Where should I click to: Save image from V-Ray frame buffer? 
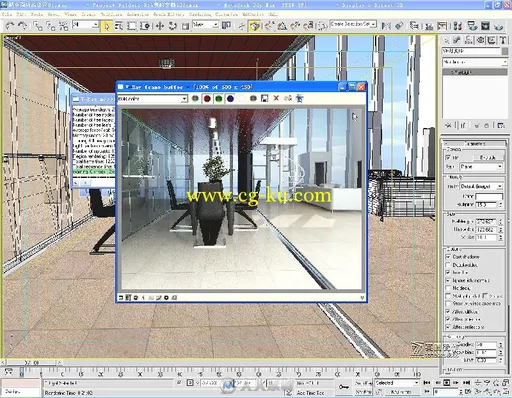pos(264,98)
